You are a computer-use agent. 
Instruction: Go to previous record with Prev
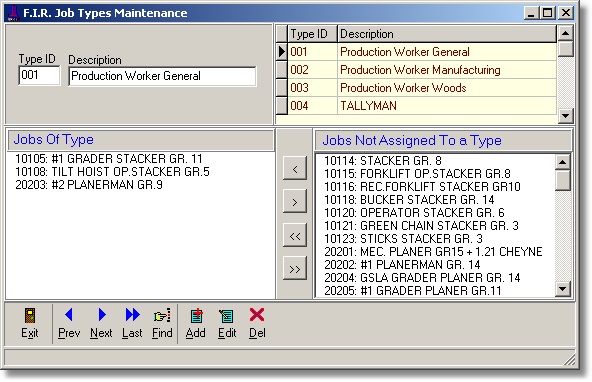coord(69,323)
